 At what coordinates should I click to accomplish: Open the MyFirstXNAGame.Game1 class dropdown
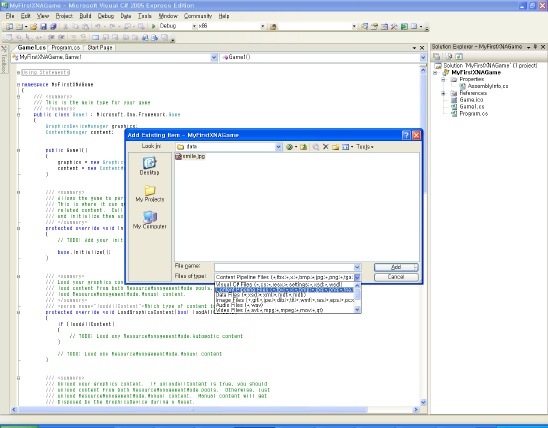214,58
